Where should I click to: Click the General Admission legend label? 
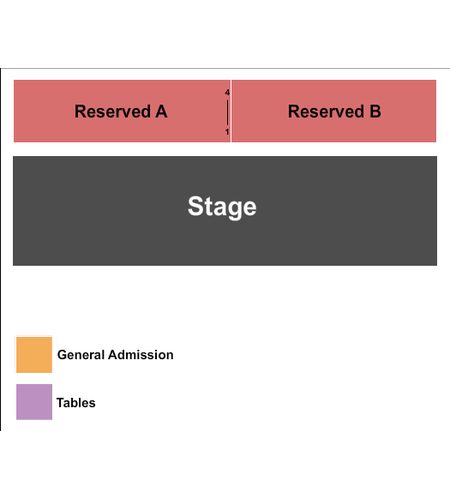(x=115, y=355)
